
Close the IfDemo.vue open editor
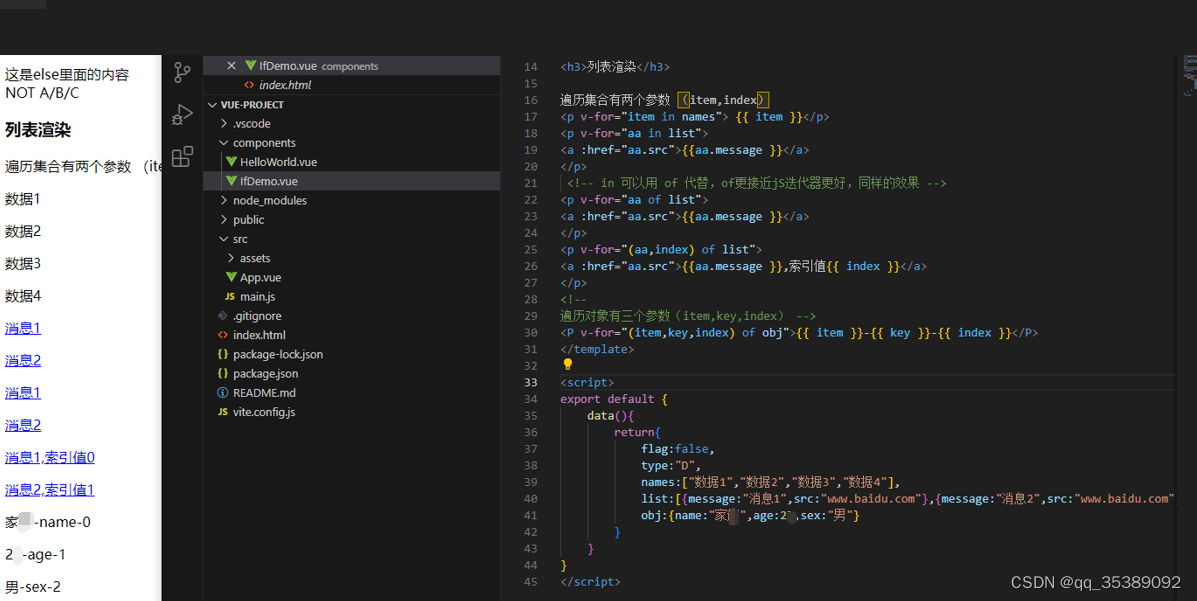coord(231,66)
